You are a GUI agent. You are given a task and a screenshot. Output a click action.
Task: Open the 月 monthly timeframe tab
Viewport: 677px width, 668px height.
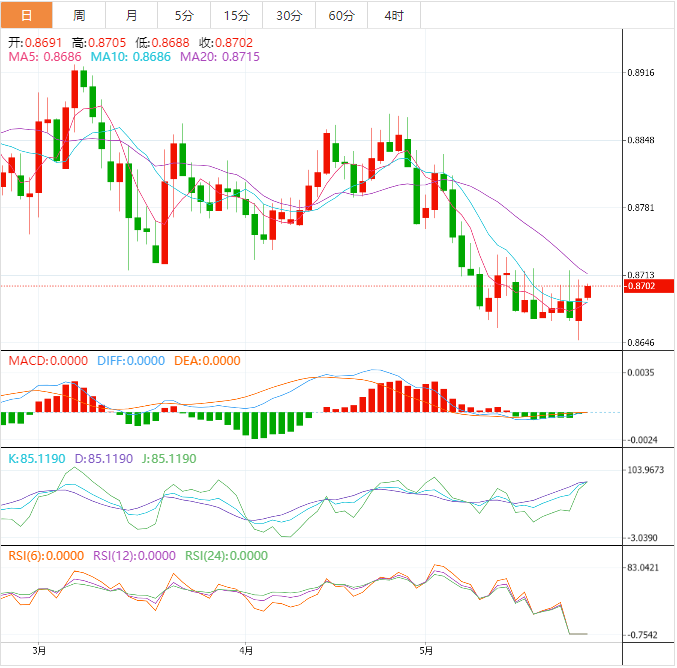pos(132,15)
